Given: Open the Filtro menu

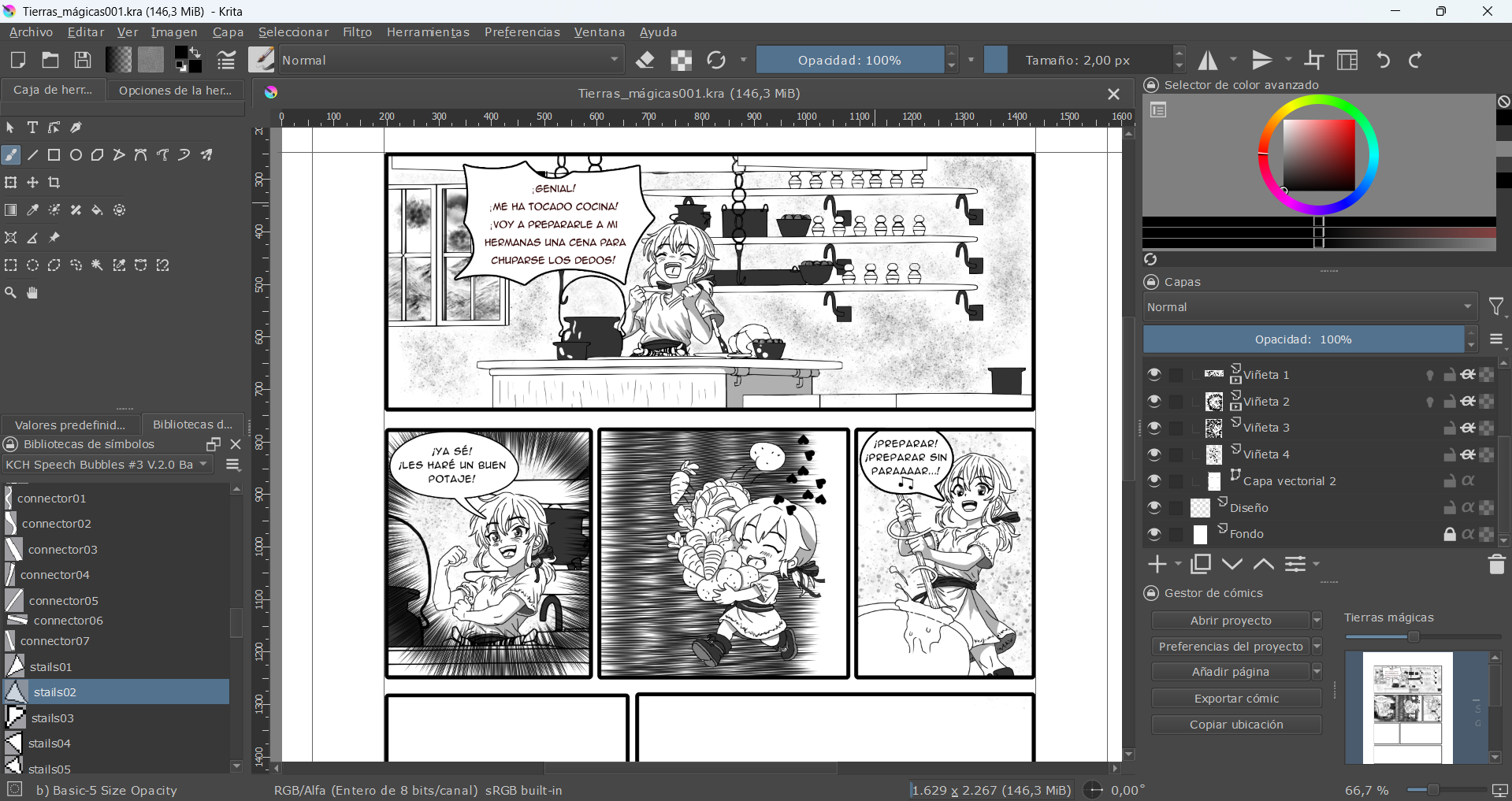Looking at the screenshot, I should click(357, 32).
